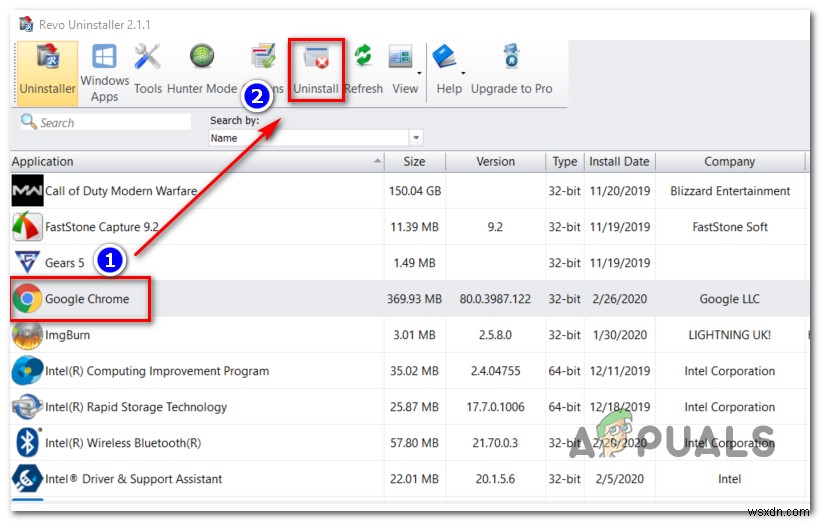The height and width of the screenshot is (522, 821).
Task: Open the Search by Name dropdown
Action: coord(416,138)
